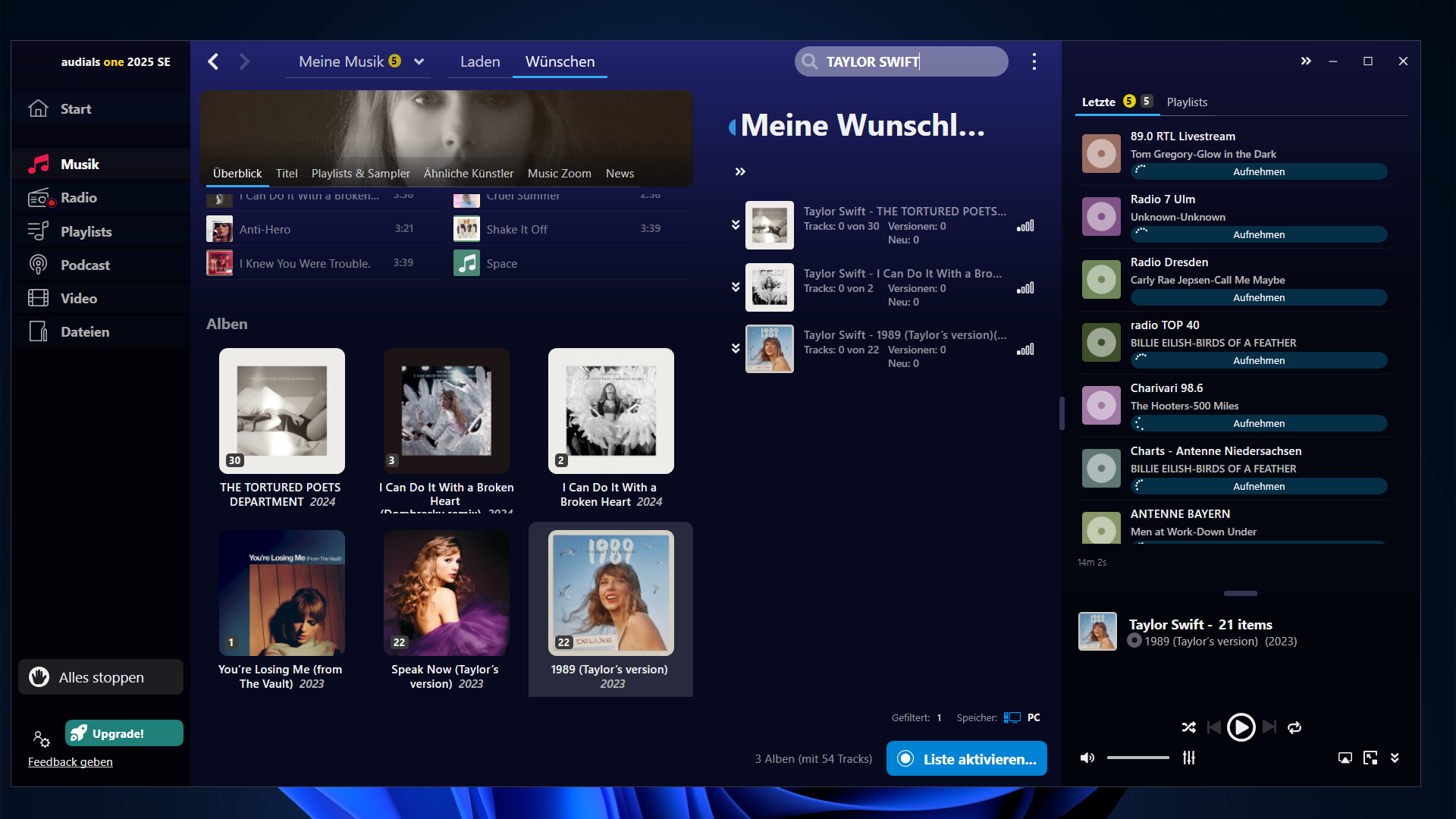Open signal quality for Tortured Poets wish
The height and width of the screenshot is (819, 1456).
tap(1025, 226)
